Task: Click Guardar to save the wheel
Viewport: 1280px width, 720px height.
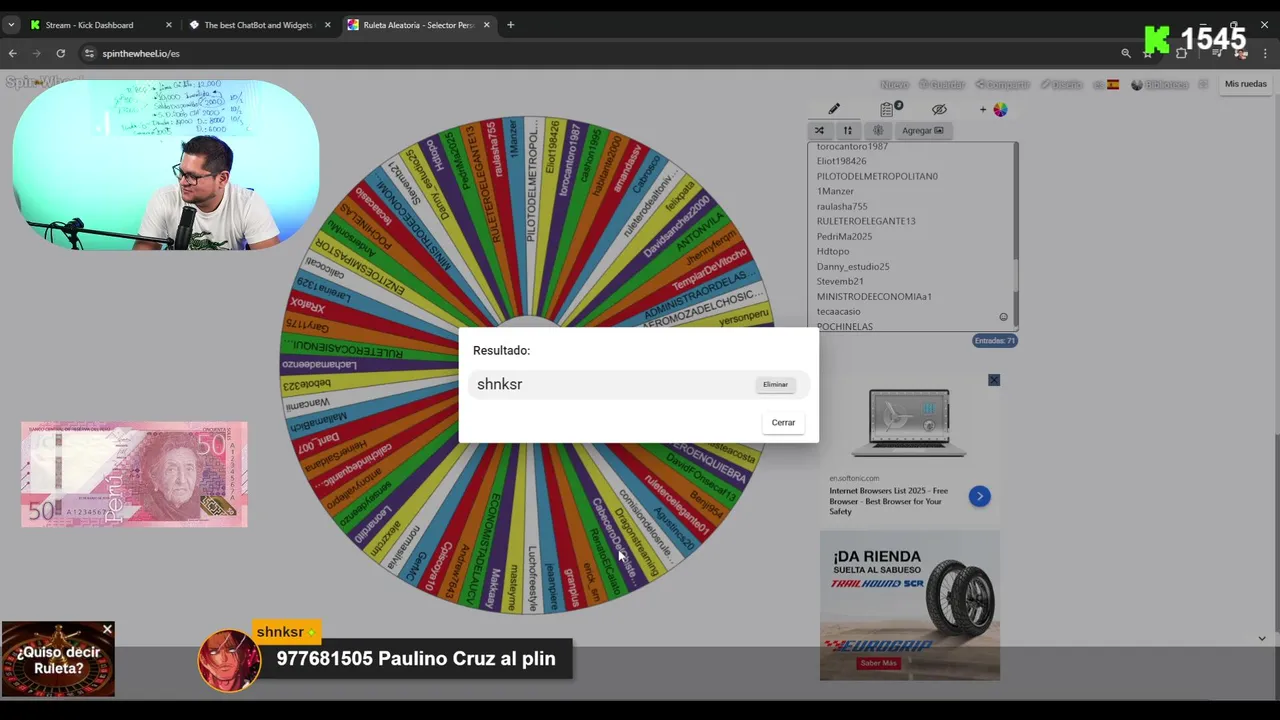Action: [x=942, y=84]
